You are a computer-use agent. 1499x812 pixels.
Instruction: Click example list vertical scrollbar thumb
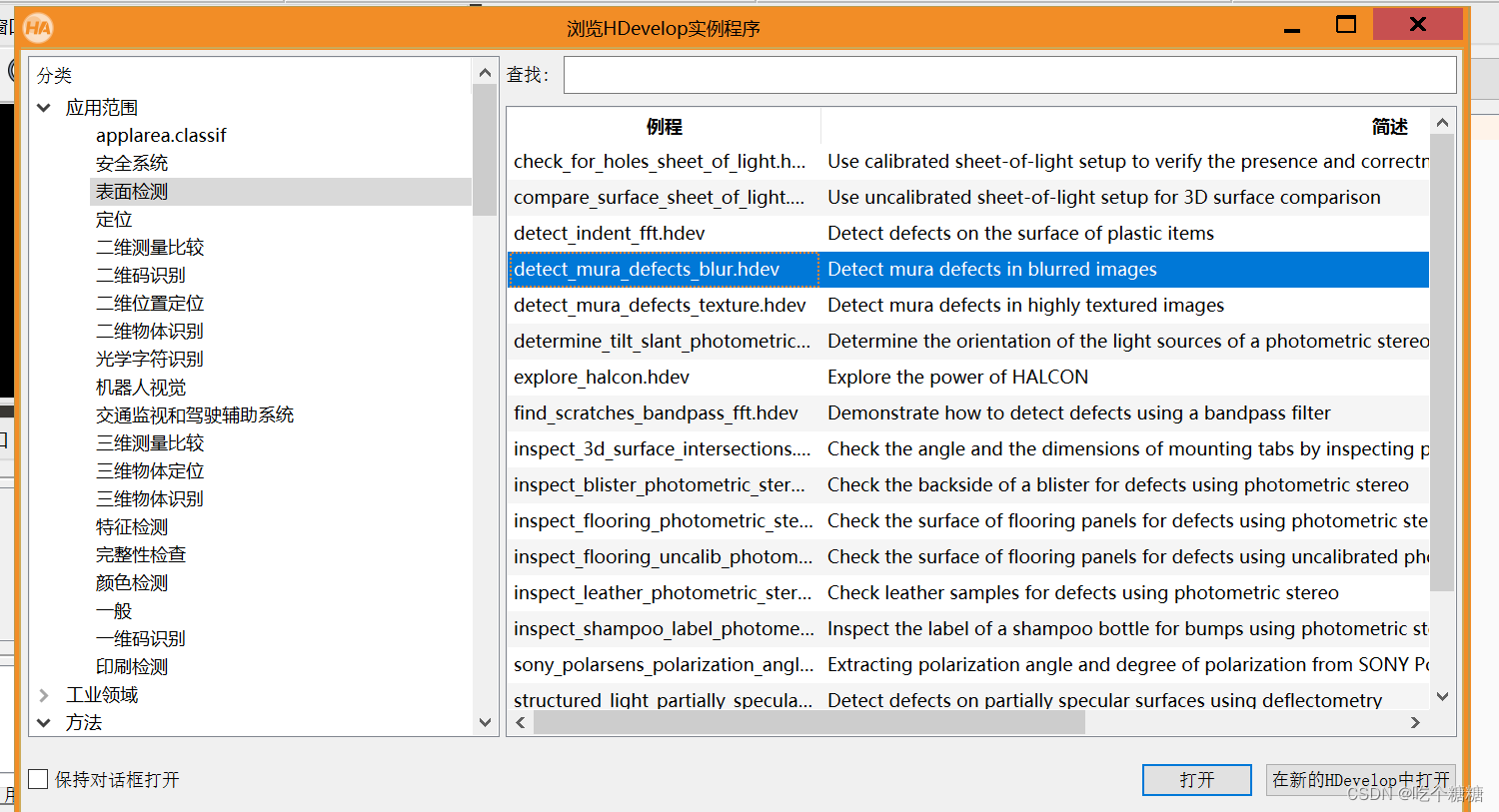tap(1442, 364)
